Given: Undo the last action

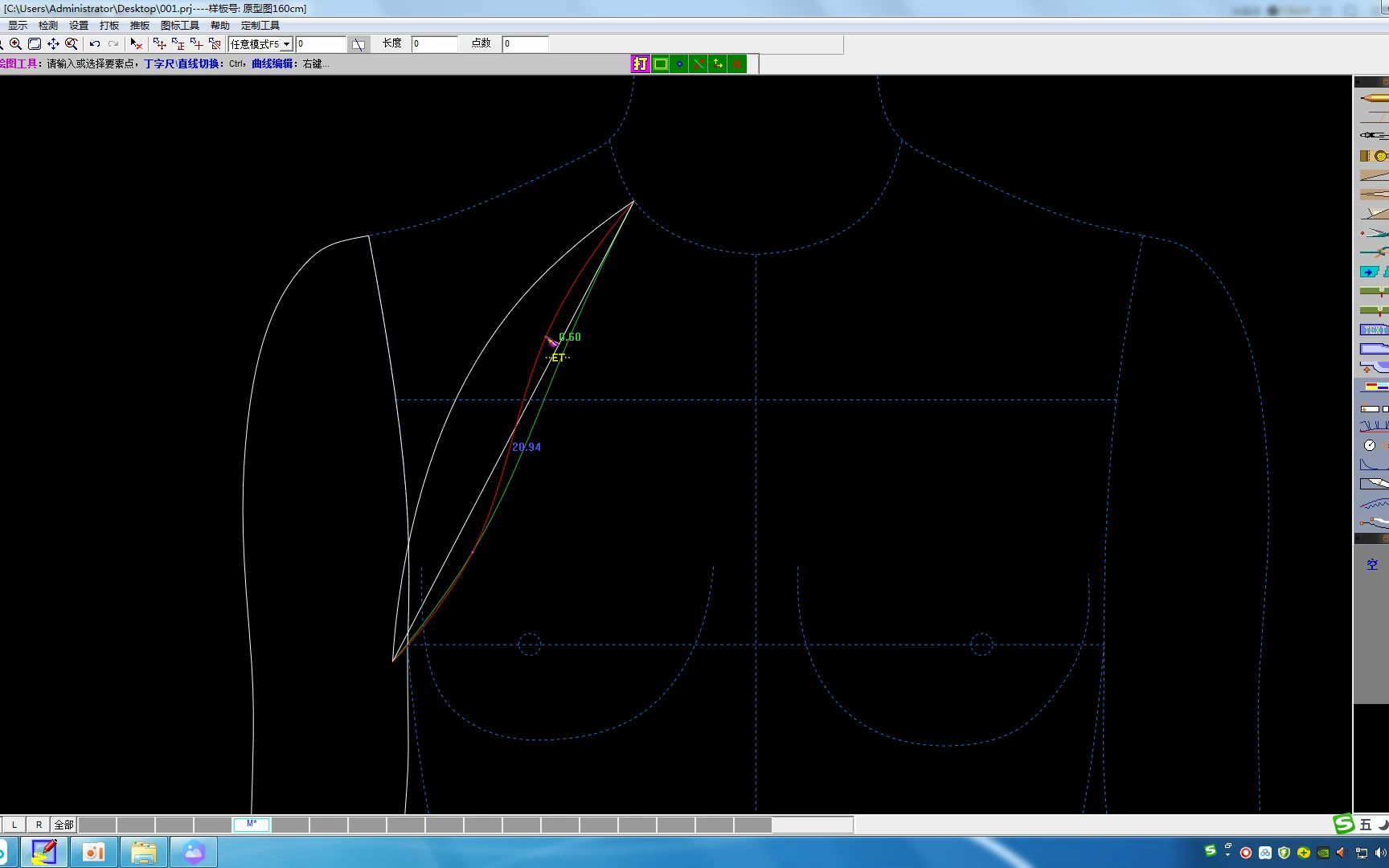Looking at the screenshot, I should [x=95, y=44].
